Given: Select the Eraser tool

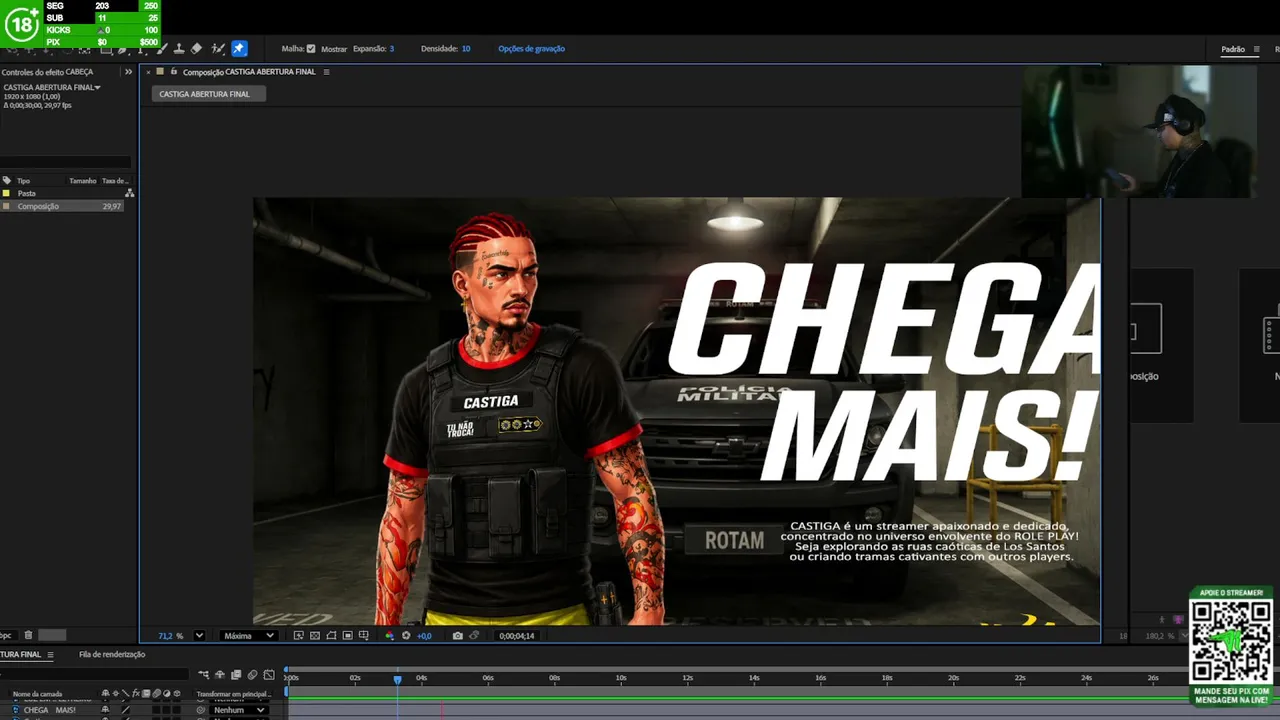Looking at the screenshot, I should [x=196, y=48].
